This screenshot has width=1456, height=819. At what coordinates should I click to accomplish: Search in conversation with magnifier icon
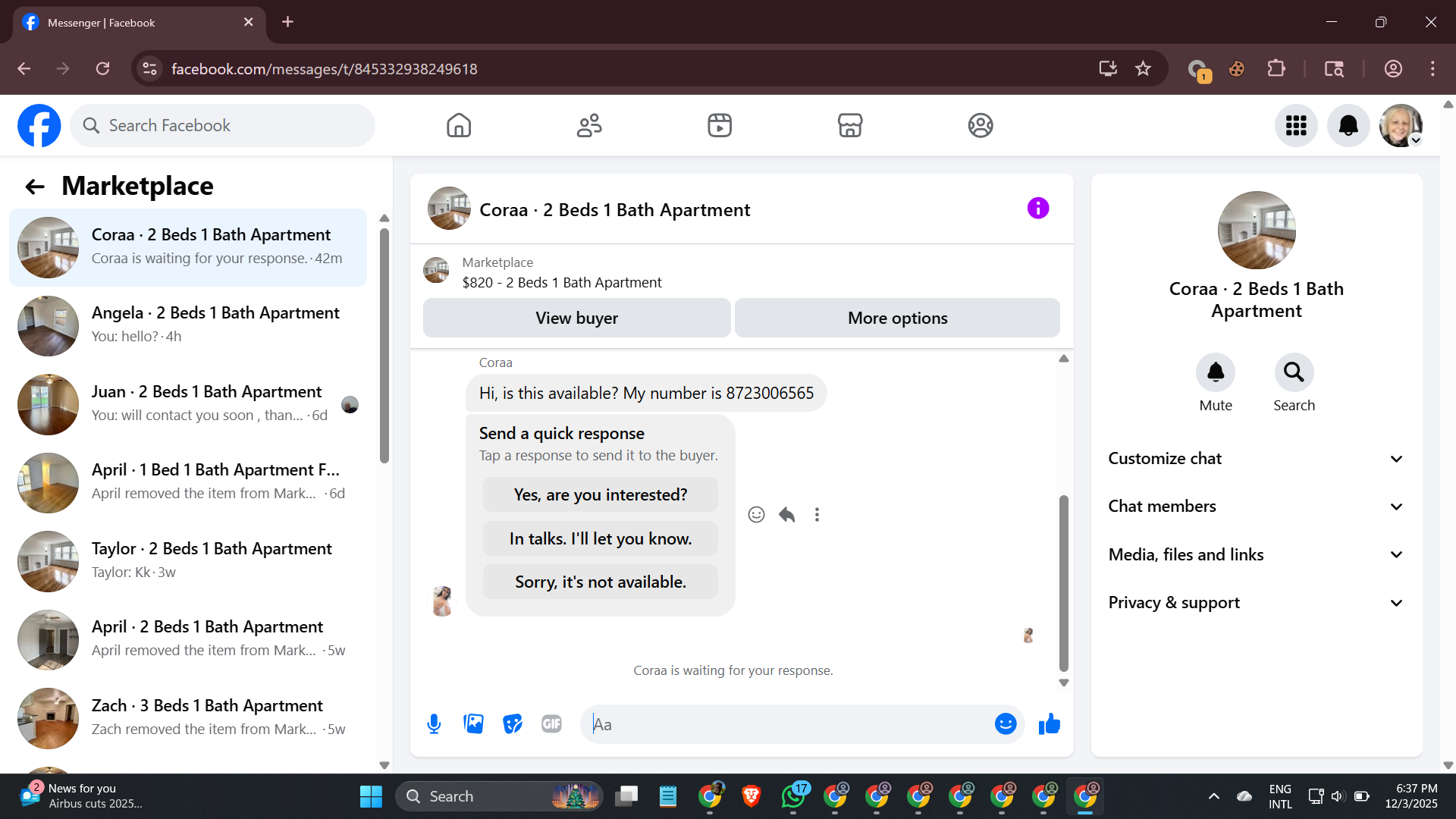pyautogui.click(x=1294, y=372)
